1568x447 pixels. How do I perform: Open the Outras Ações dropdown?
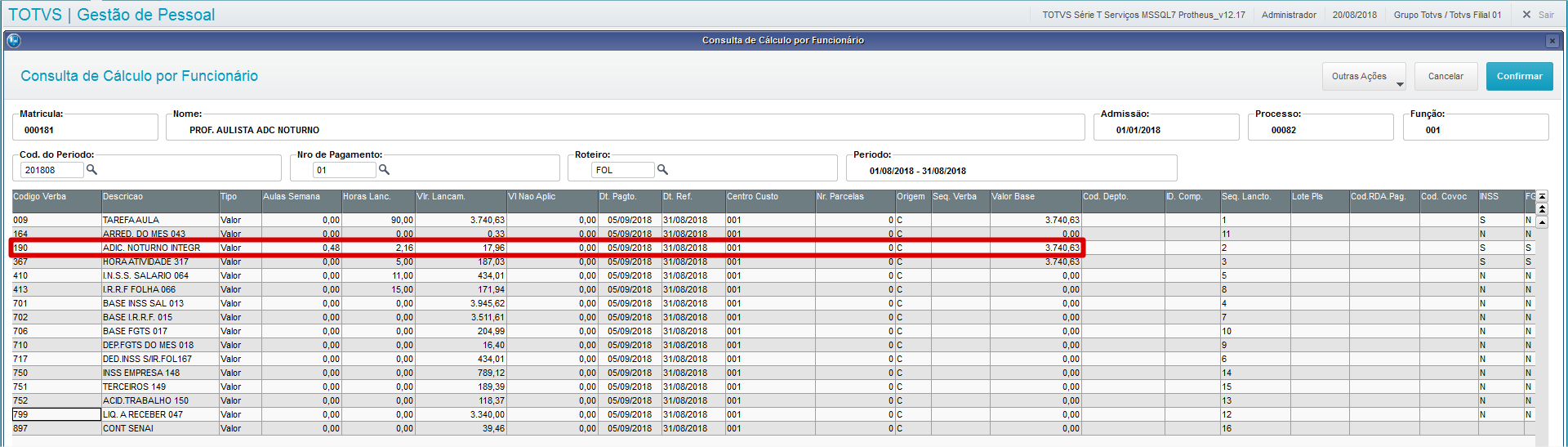[1364, 76]
